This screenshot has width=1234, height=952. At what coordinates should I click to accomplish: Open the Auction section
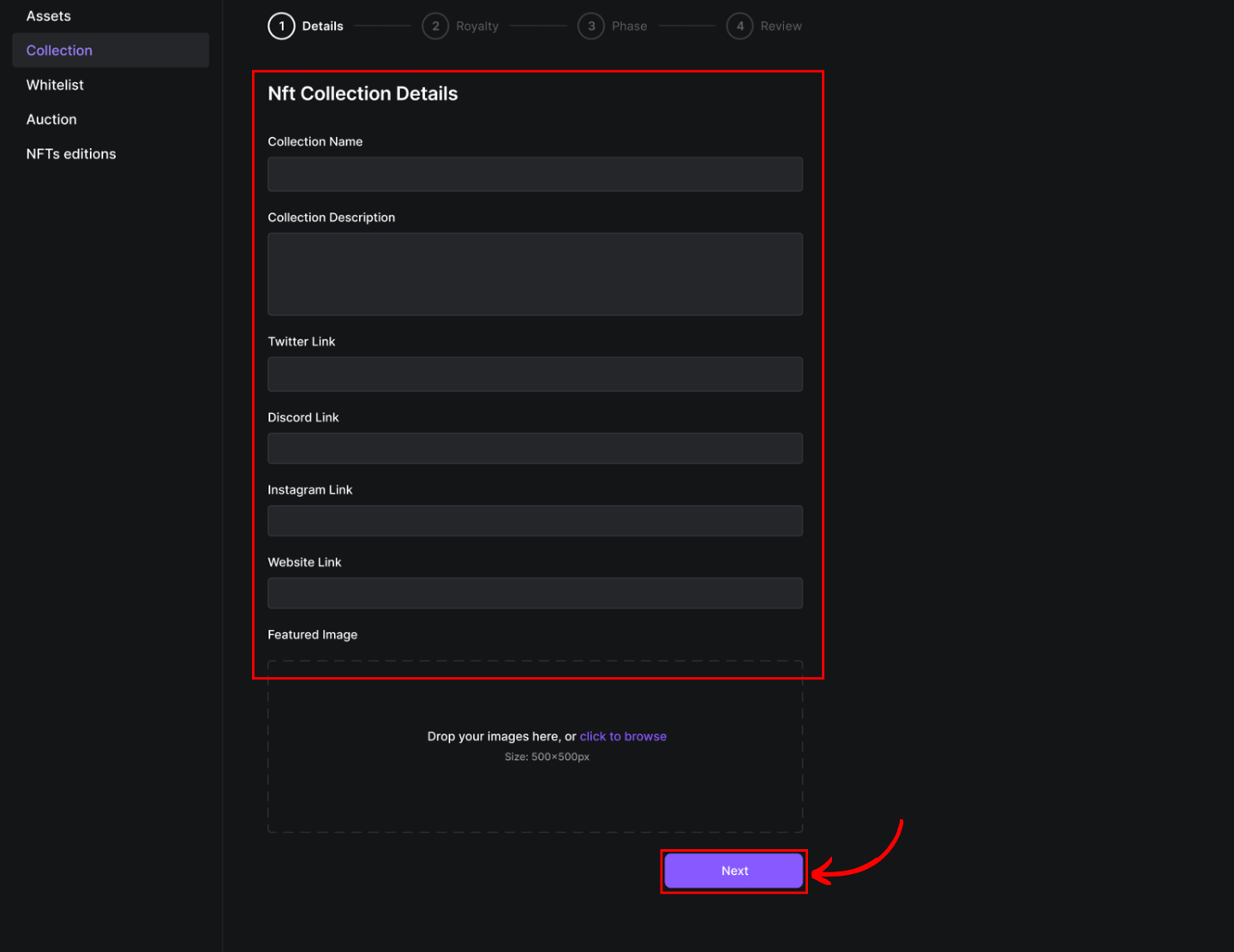[51, 120]
